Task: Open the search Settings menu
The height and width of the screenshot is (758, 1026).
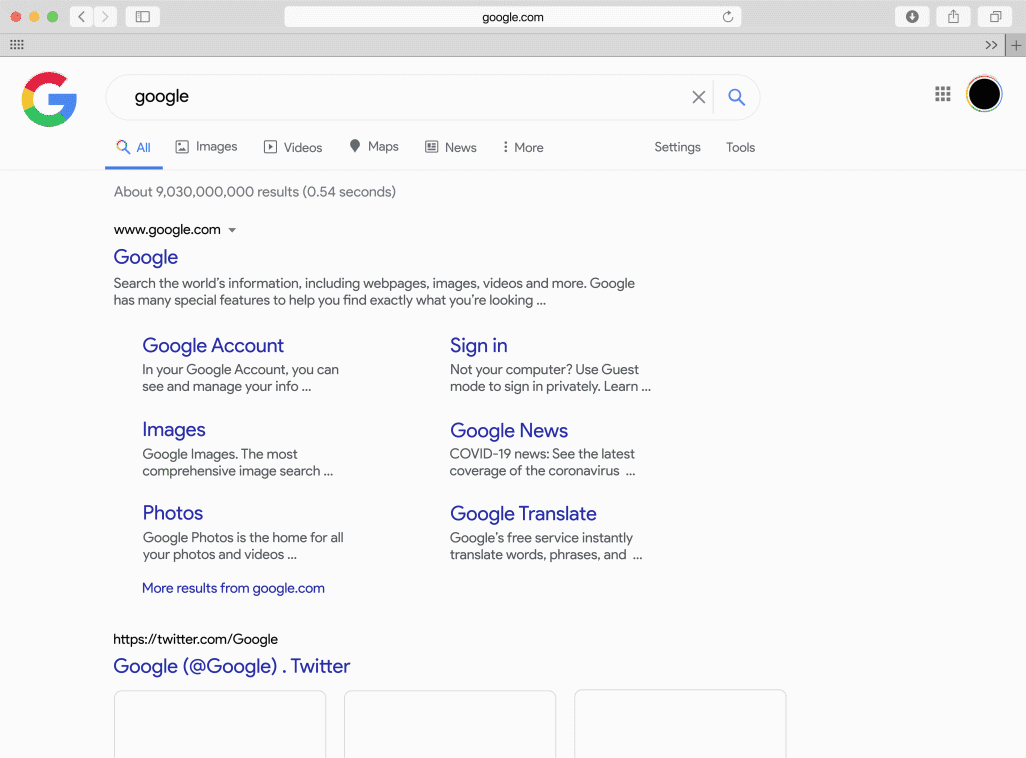Action: point(677,147)
